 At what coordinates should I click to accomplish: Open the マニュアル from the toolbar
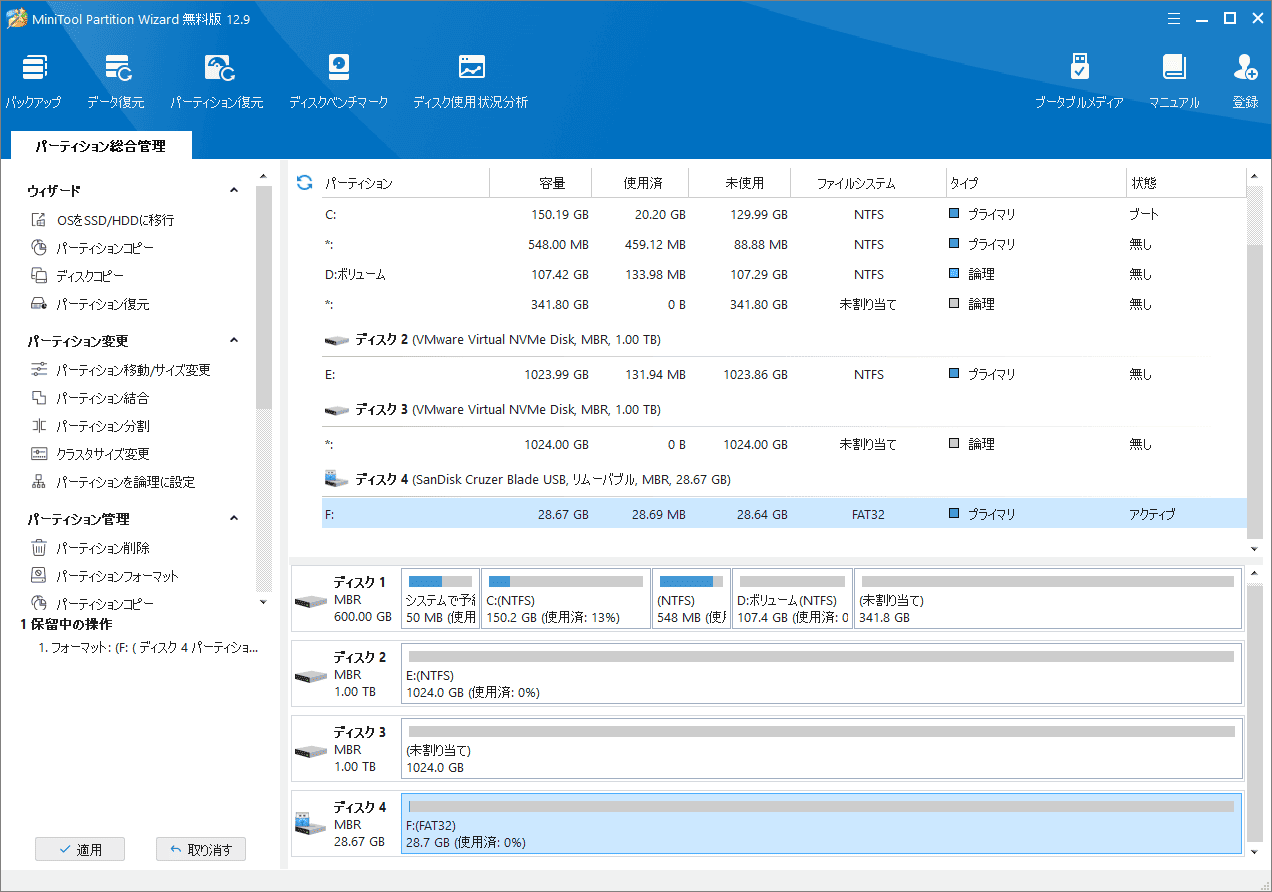1174,82
